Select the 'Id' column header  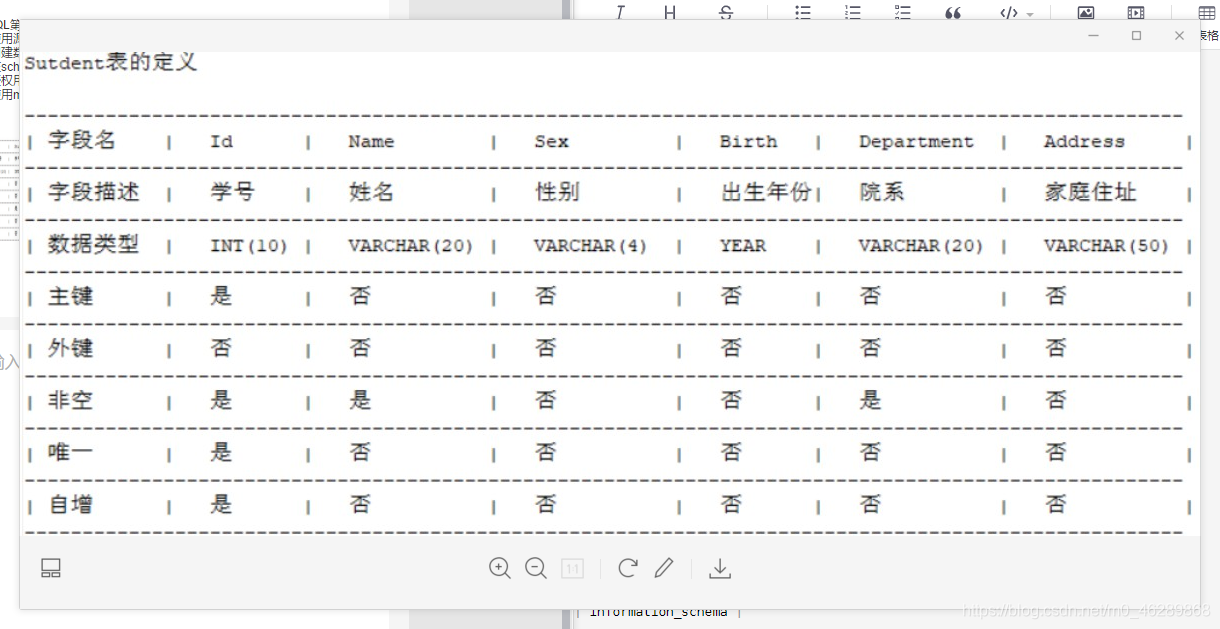coord(222,141)
